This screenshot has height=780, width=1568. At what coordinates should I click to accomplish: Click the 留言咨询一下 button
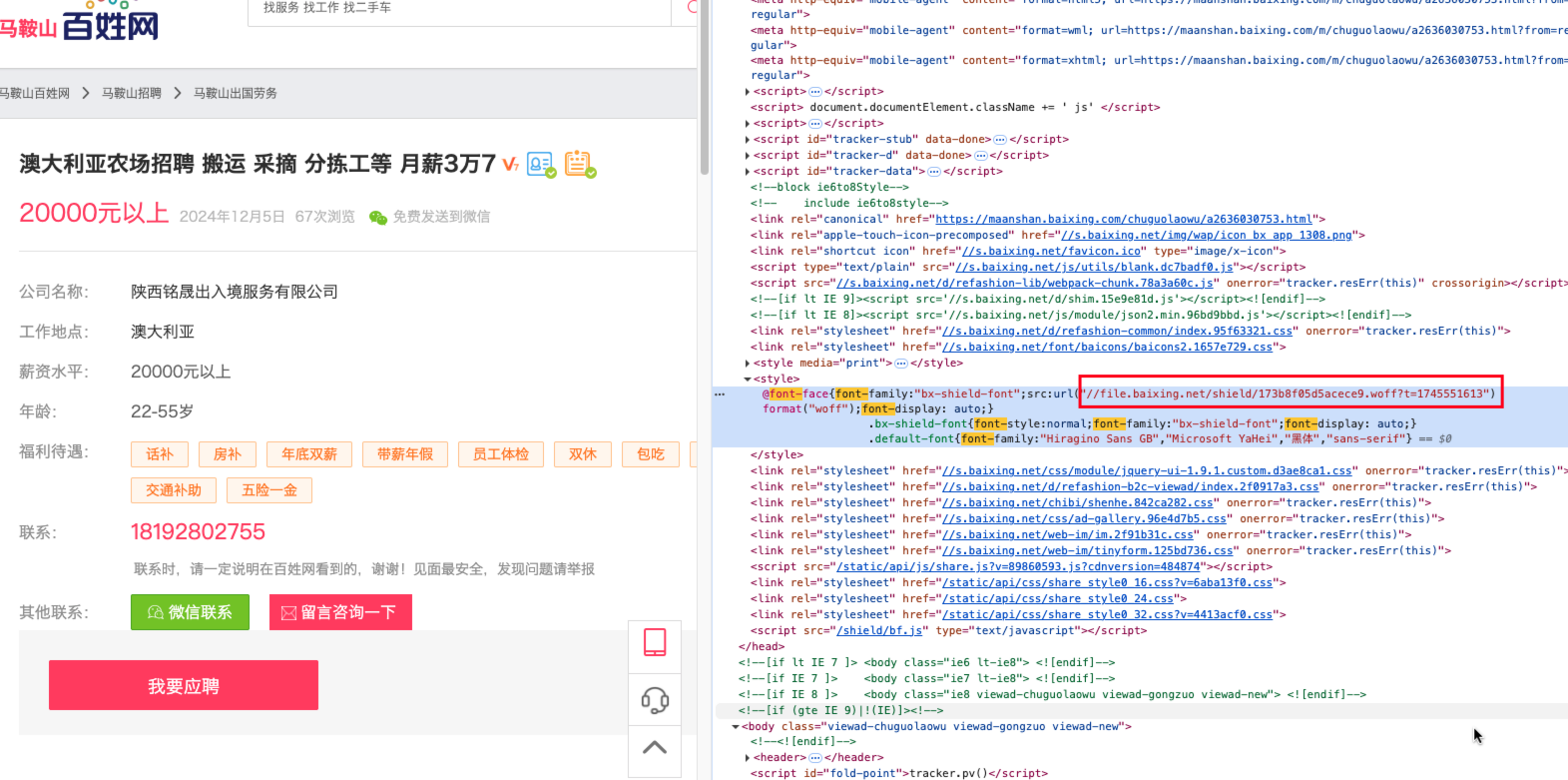(340, 612)
